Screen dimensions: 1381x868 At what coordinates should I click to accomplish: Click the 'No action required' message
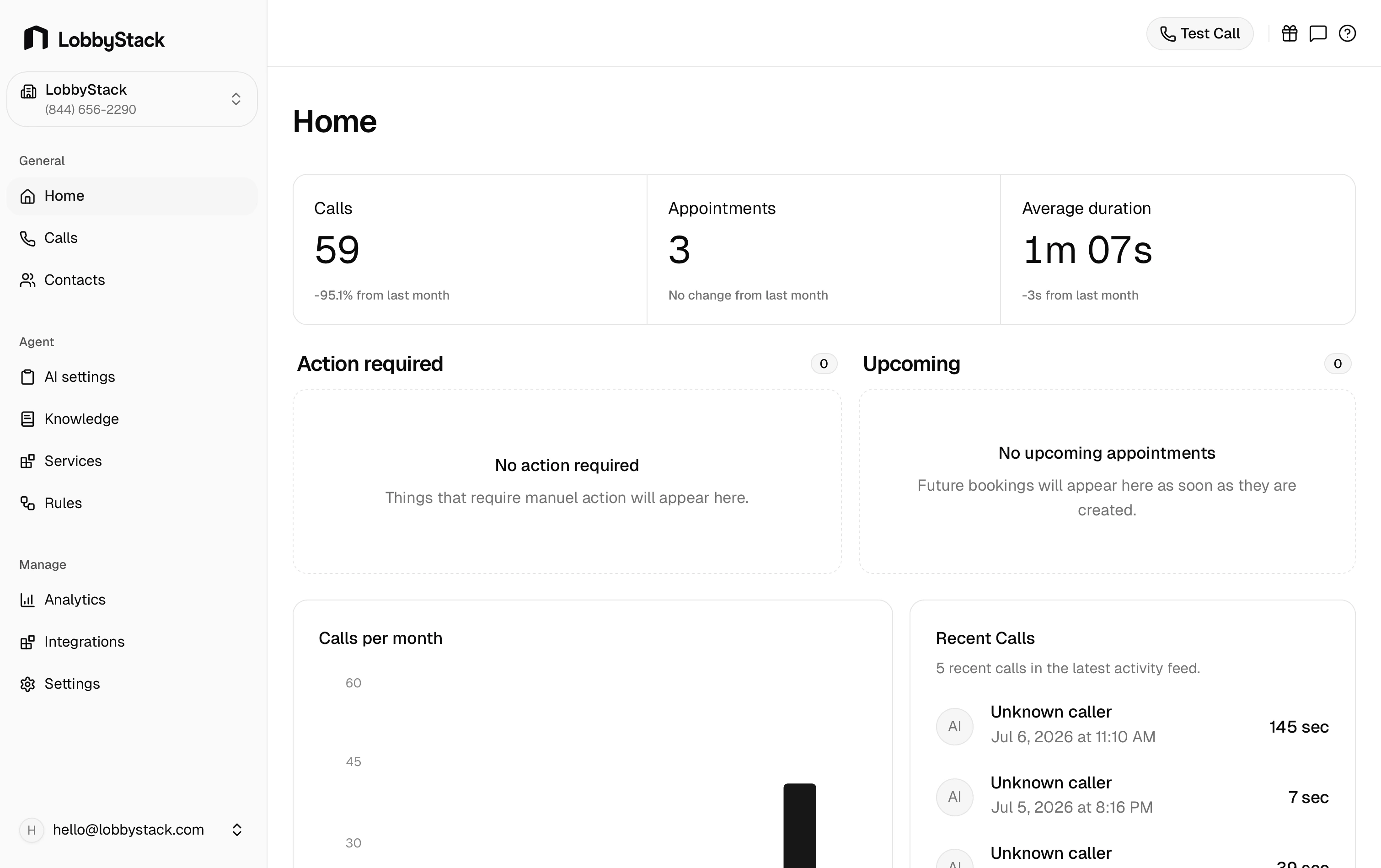point(567,465)
